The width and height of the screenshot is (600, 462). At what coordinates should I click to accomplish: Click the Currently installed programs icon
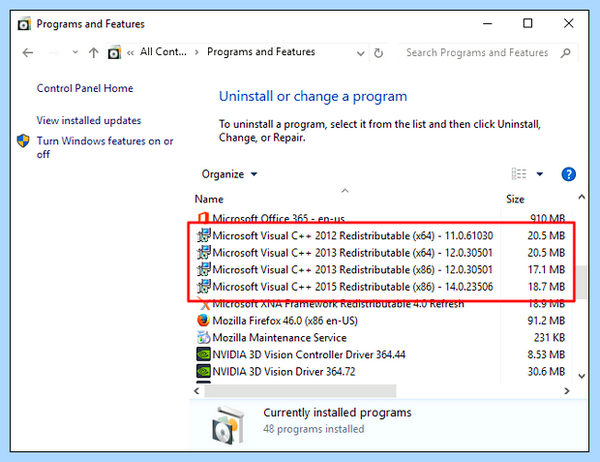click(228, 425)
